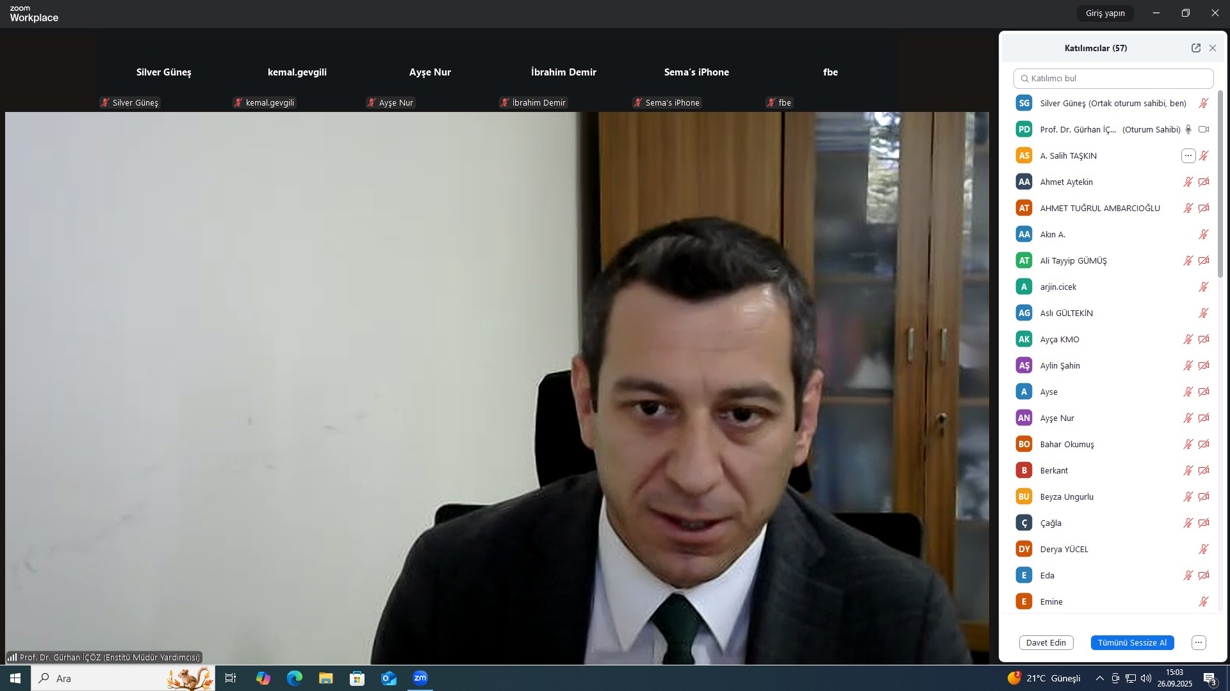
Task: Click the muted mic icon for Berkant
Action: 1188,471
